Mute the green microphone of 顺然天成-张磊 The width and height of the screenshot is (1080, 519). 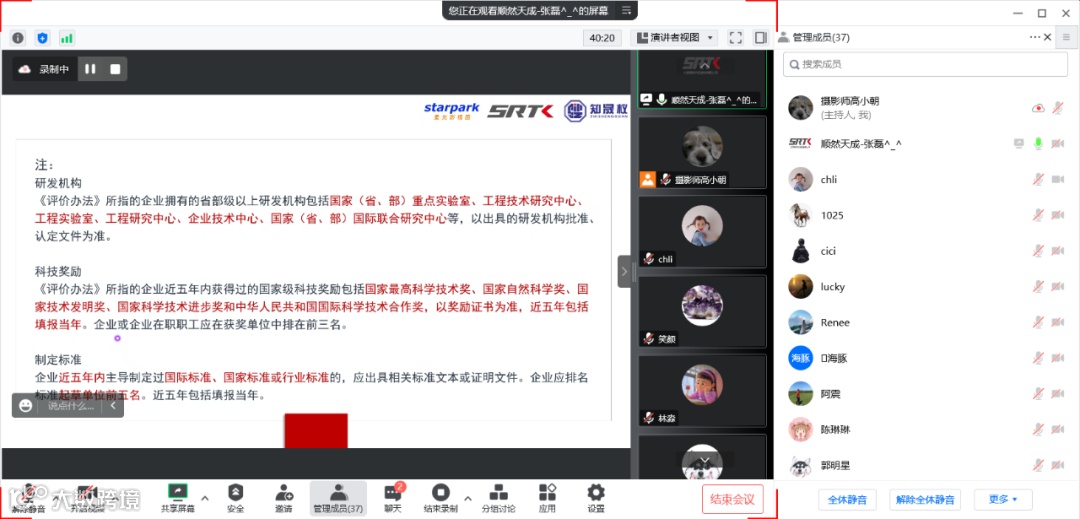pos(1038,143)
